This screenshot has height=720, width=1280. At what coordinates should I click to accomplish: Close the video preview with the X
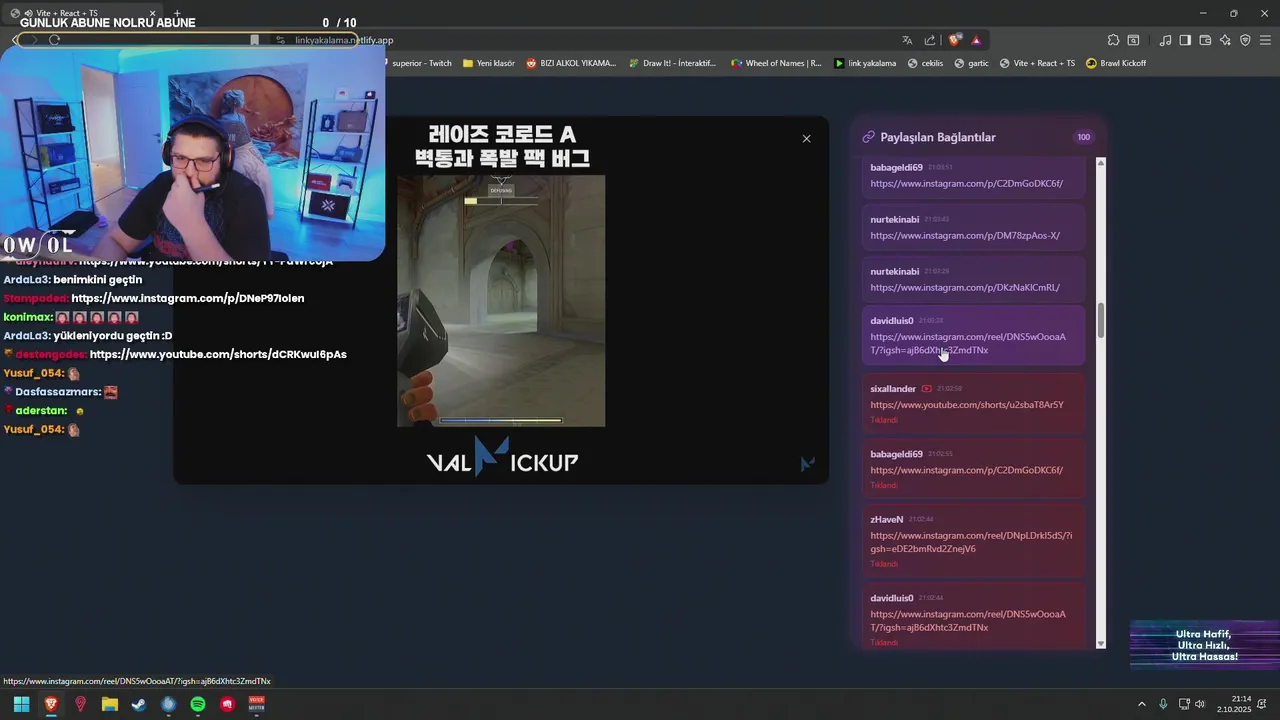point(806,139)
